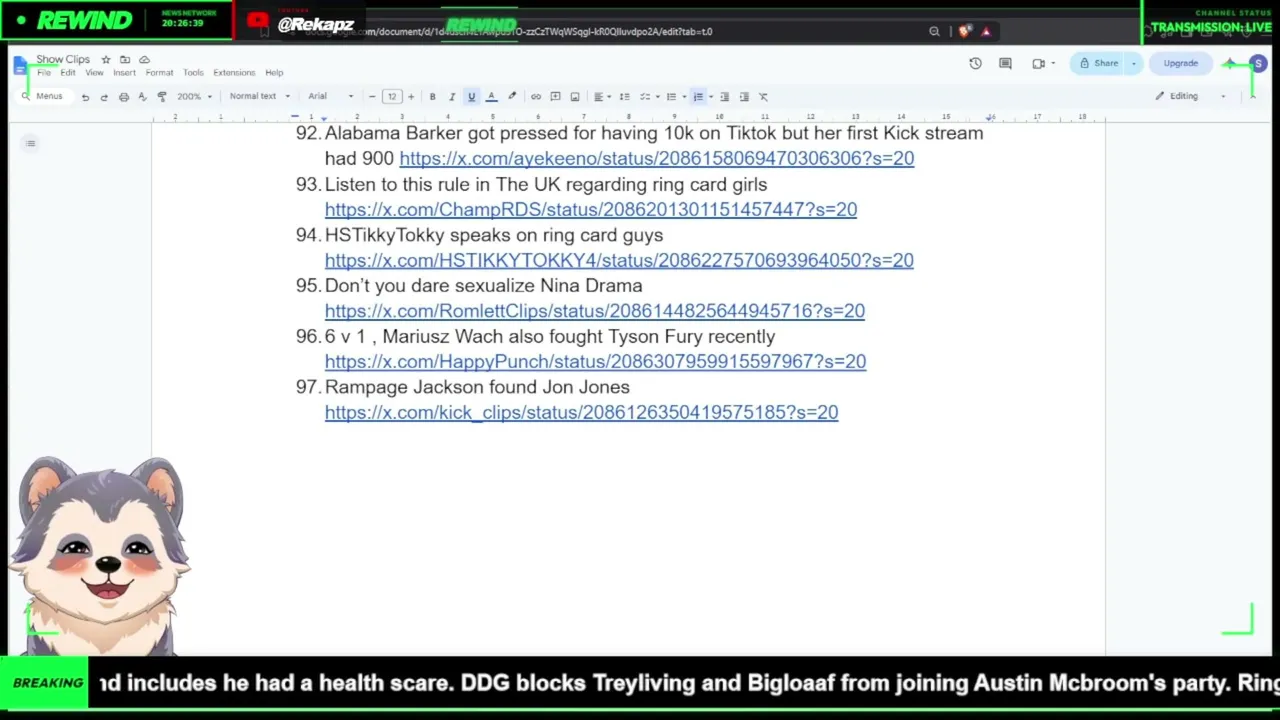Activate the paint format tool
The image size is (1280, 720).
[162, 97]
